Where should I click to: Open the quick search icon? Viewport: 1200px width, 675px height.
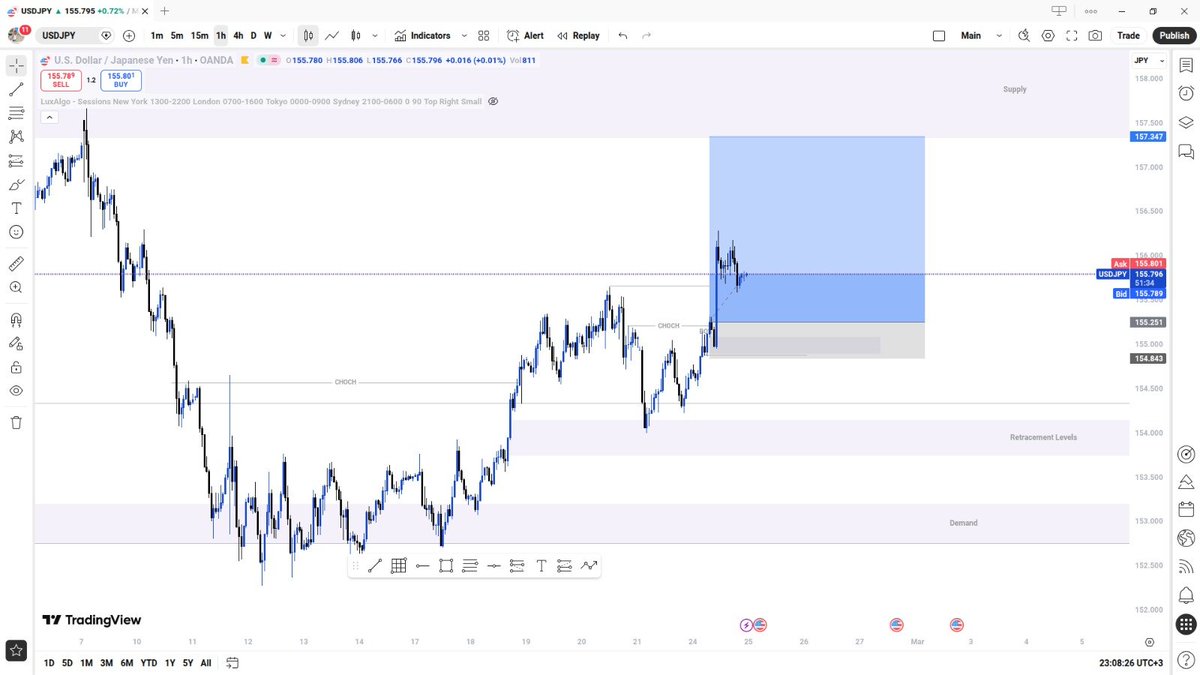pyautogui.click(x=1024, y=35)
